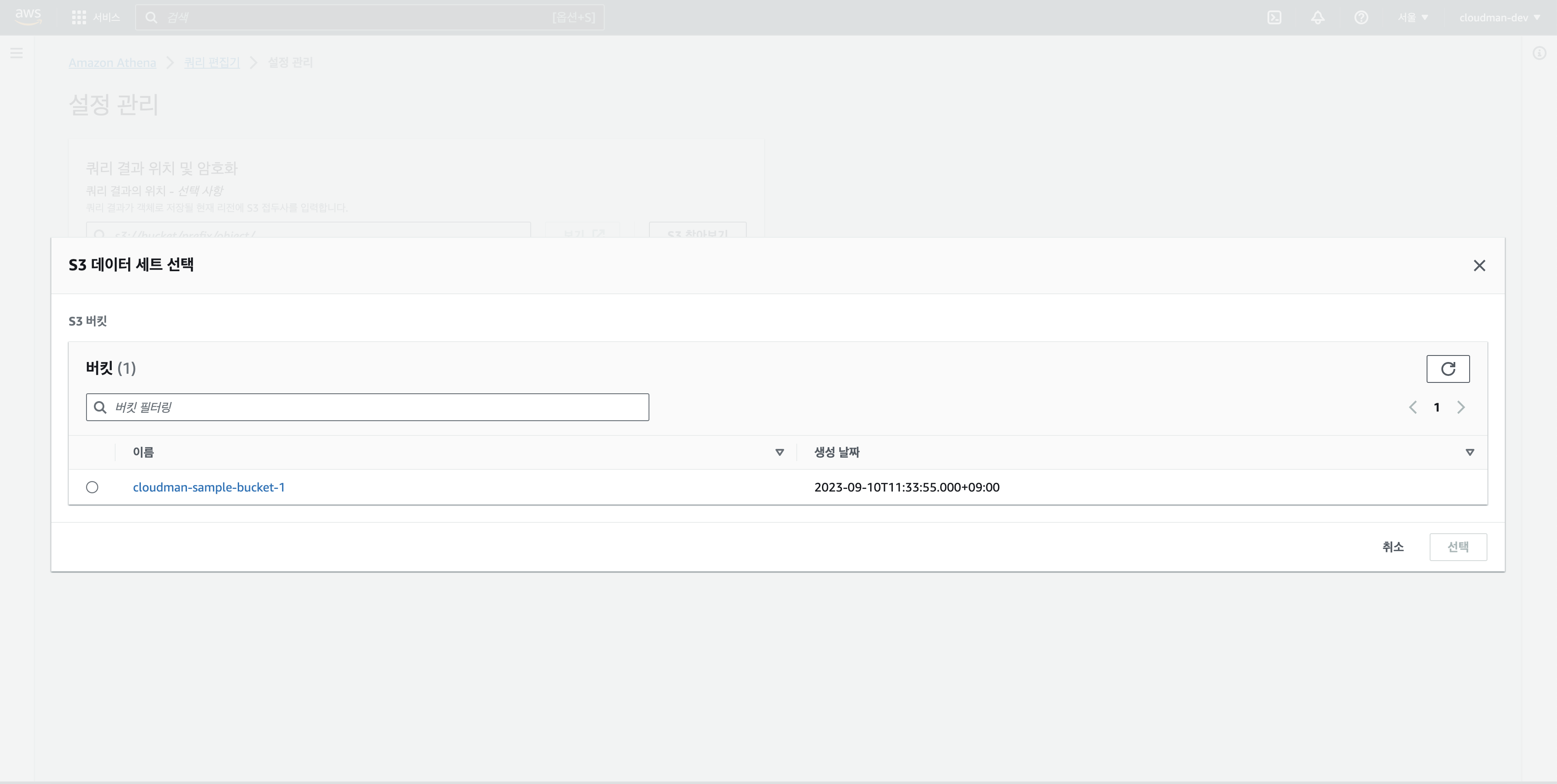Open AWS CloudShell icon in top bar

[x=1274, y=17]
